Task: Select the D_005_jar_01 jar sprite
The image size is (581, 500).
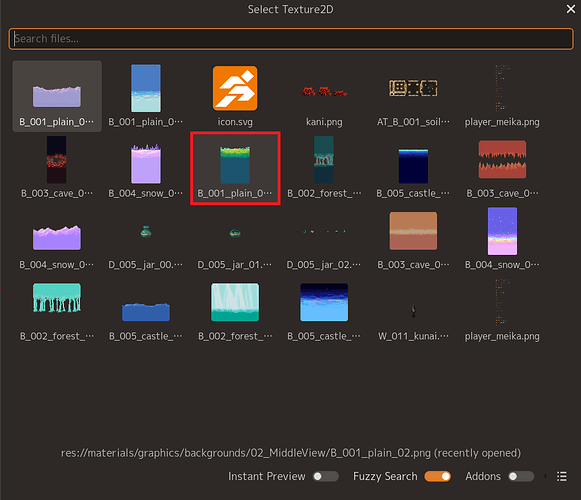Action: [x=235, y=239]
